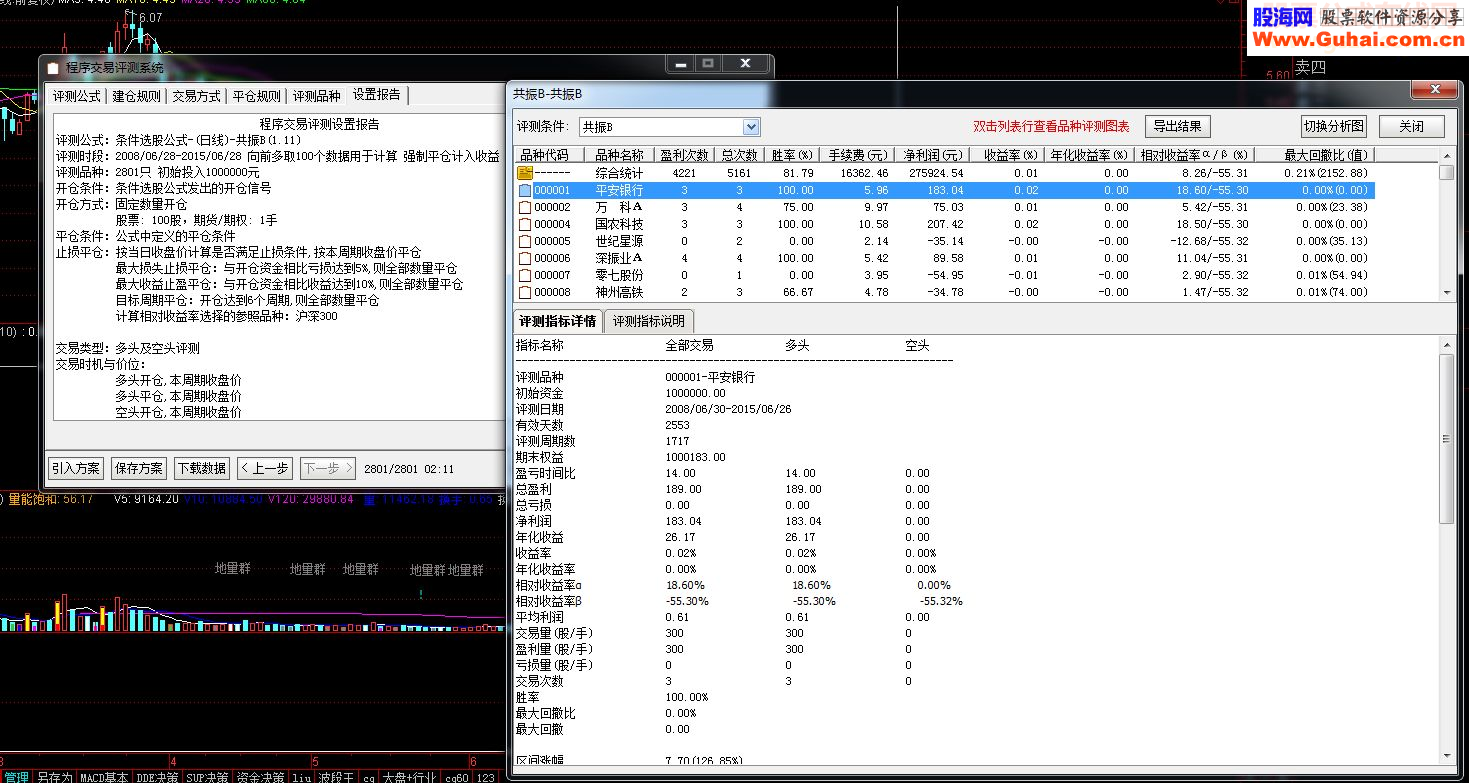Screen dimensions: 1469x783
Task: Sort by the 最大回撤比(值) column header
Action: coord(1314,155)
